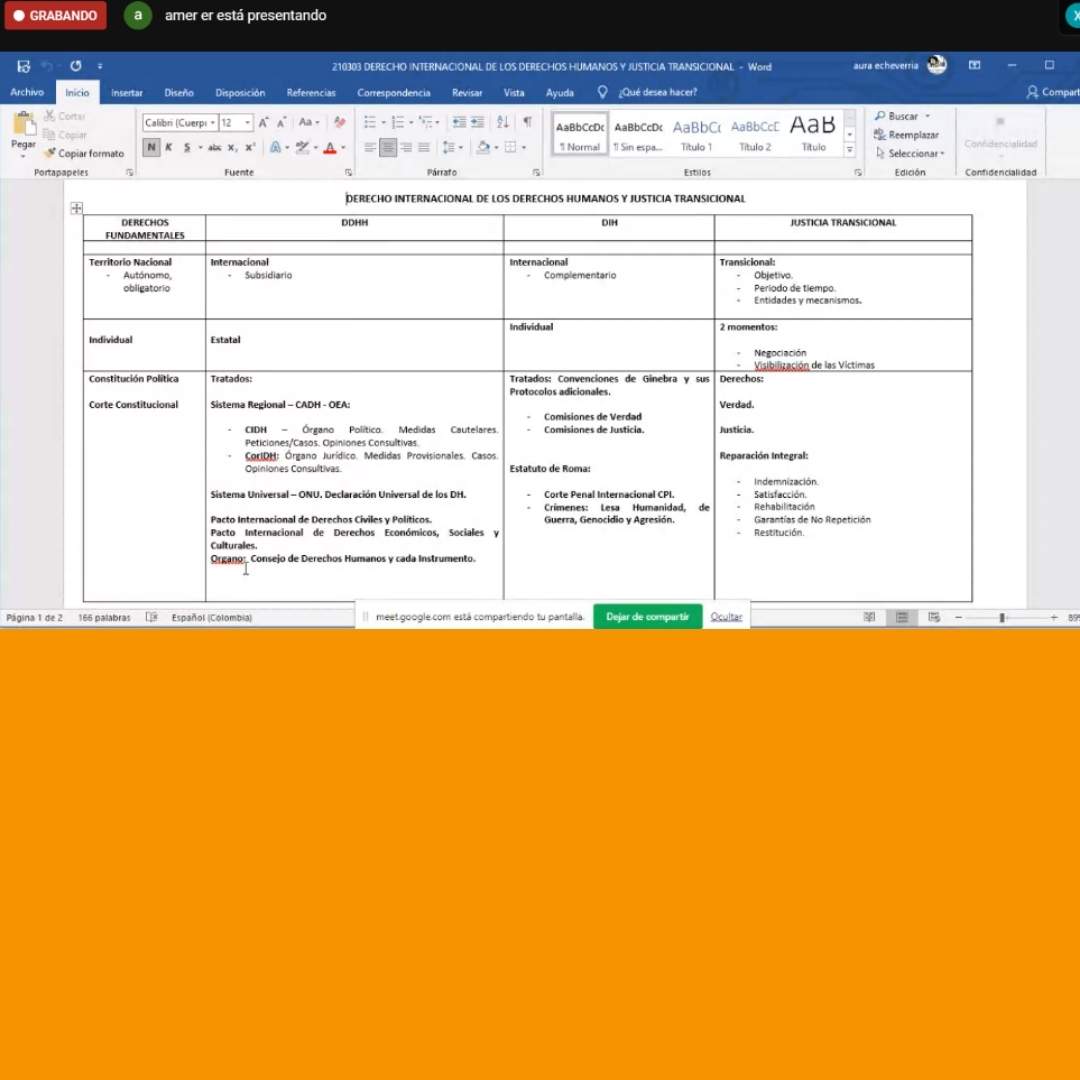The image size is (1080, 1080).
Task: Increase the paragraph indent
Action: click(477, 123)
